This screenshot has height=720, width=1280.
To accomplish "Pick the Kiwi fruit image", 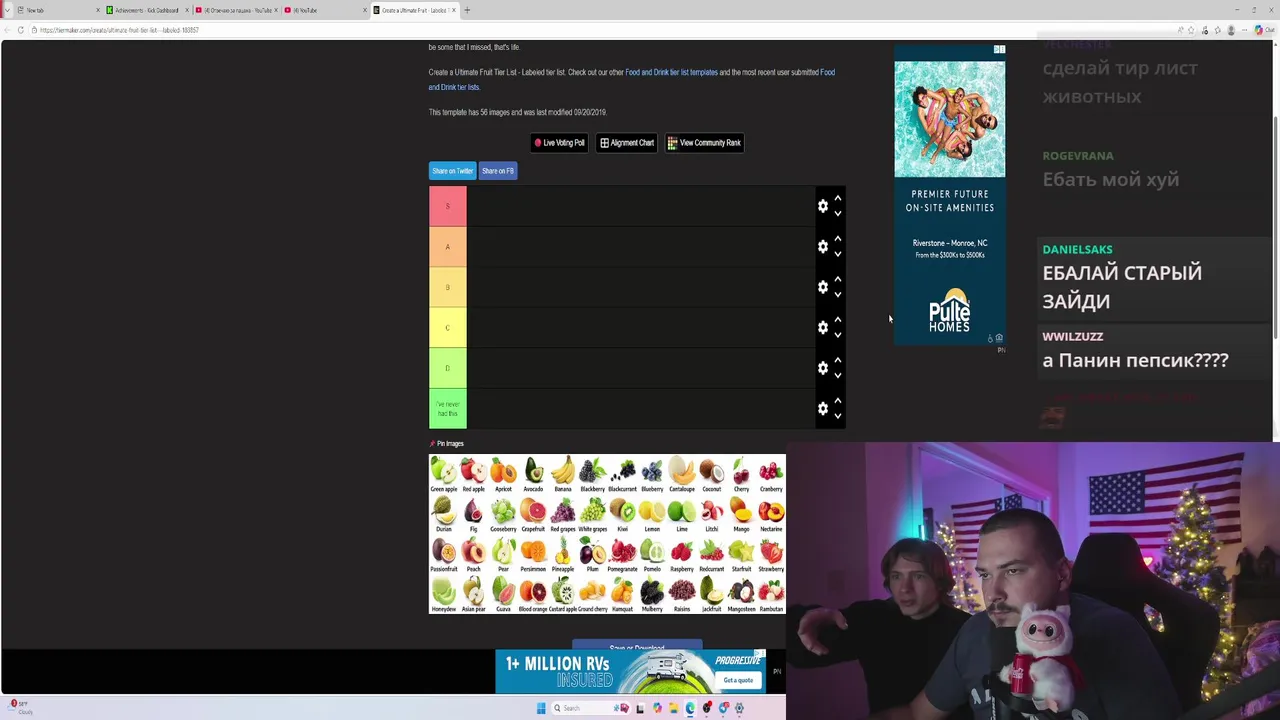I will 622,515.
